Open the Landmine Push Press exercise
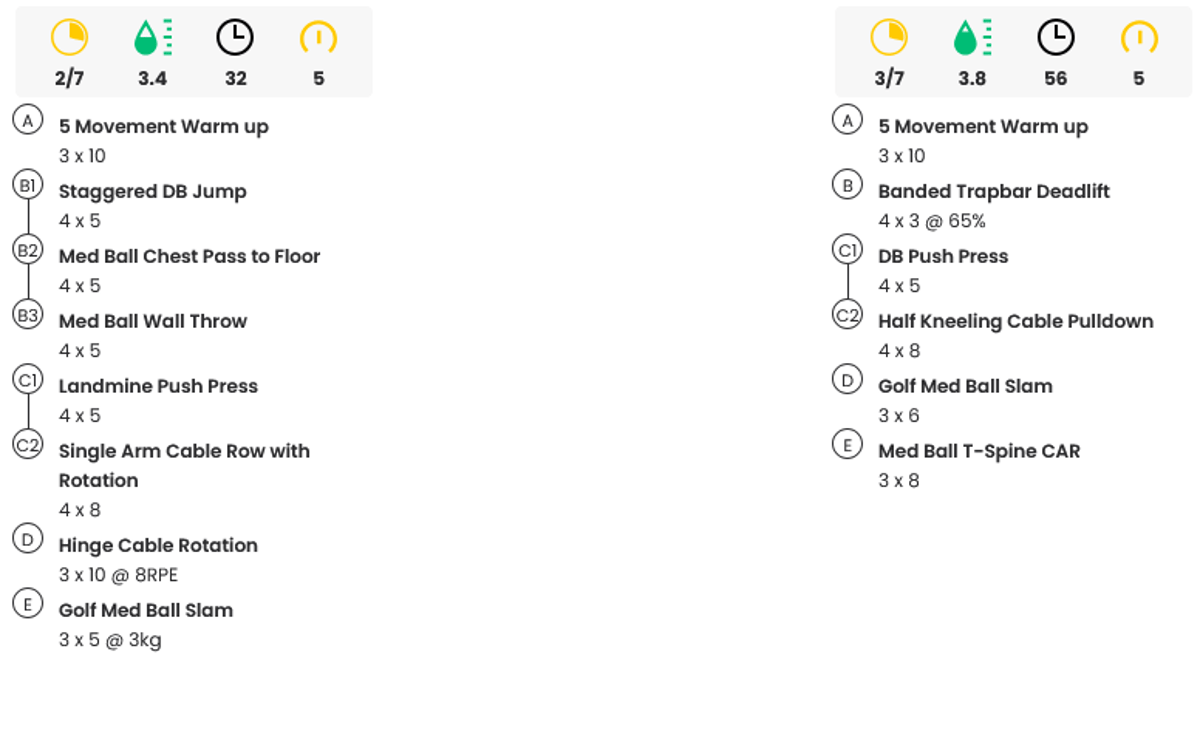 158,387
